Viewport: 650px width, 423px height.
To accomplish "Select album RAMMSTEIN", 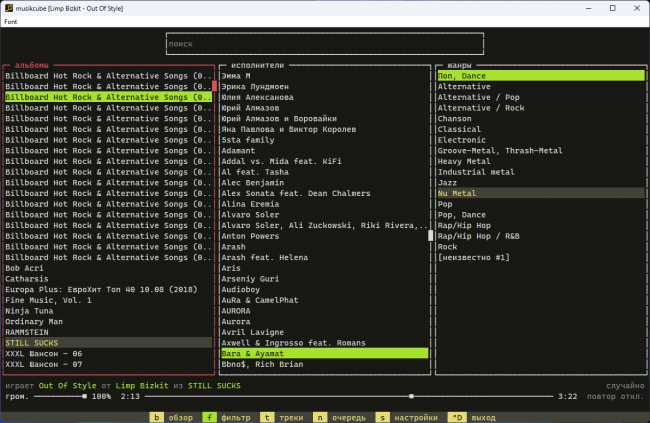I will 108,333.
